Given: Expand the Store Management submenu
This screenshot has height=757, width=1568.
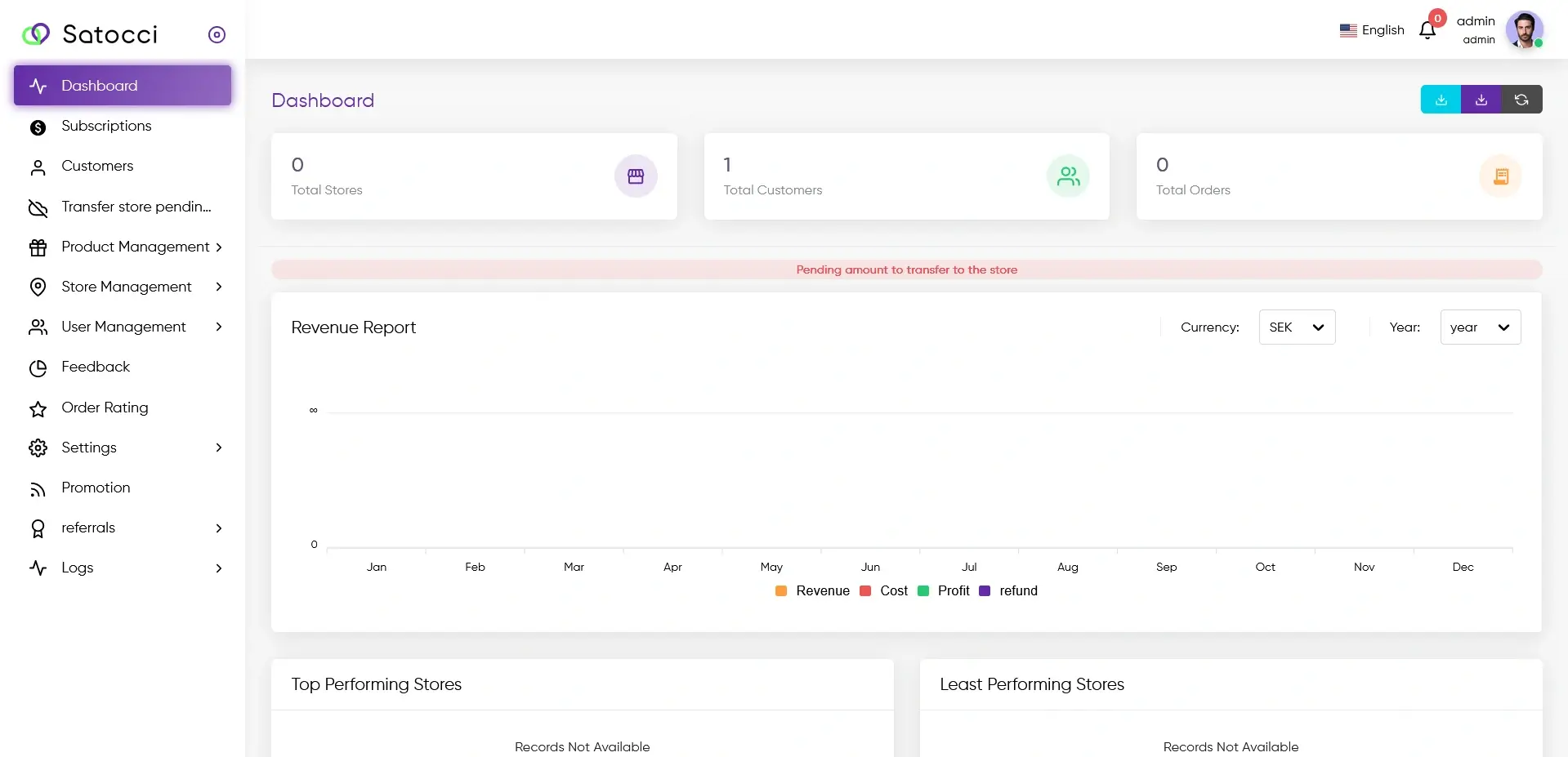Looking at the screenshot, I should 126,287.
